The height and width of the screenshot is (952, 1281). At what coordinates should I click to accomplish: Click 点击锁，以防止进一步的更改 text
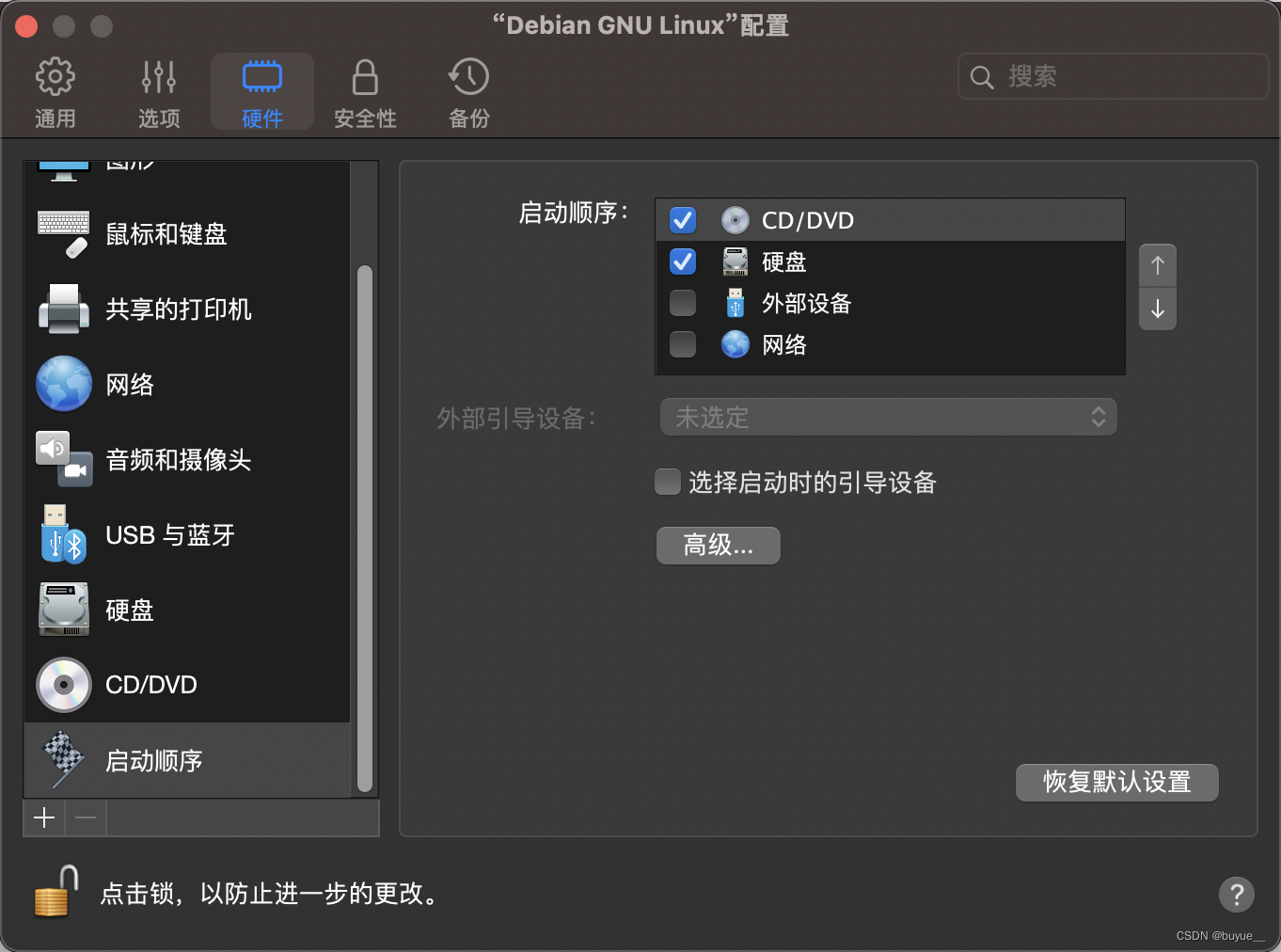point(271,893)
